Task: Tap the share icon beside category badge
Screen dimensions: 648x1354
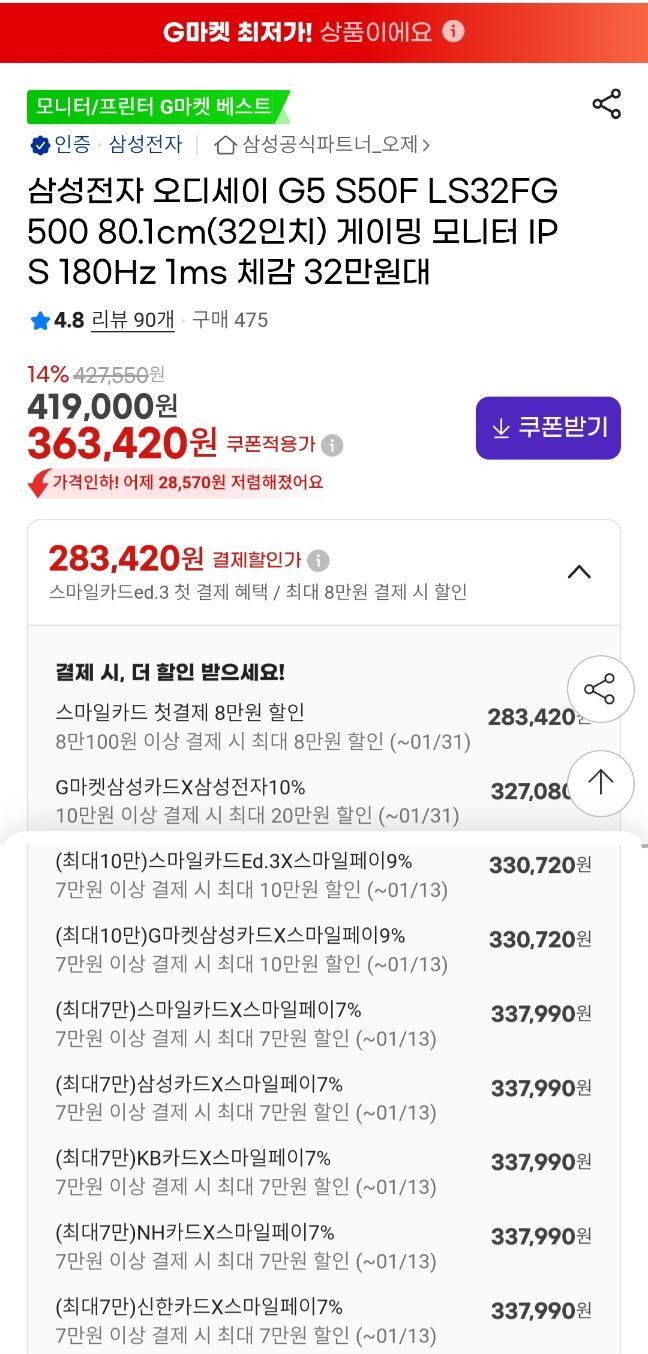Action: pos(606,104)
